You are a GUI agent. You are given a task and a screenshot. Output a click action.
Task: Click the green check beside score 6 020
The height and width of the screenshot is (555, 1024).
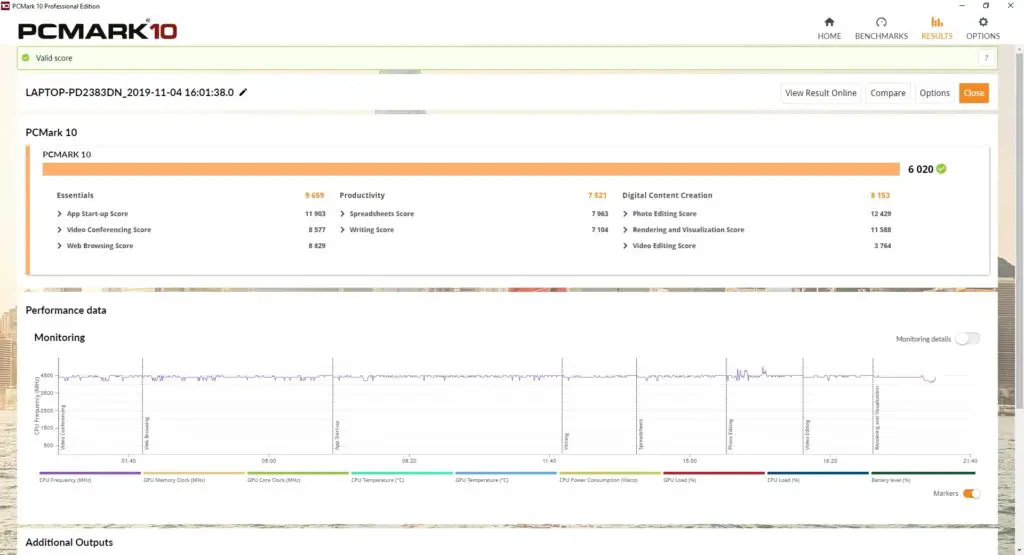pos(941,168)
